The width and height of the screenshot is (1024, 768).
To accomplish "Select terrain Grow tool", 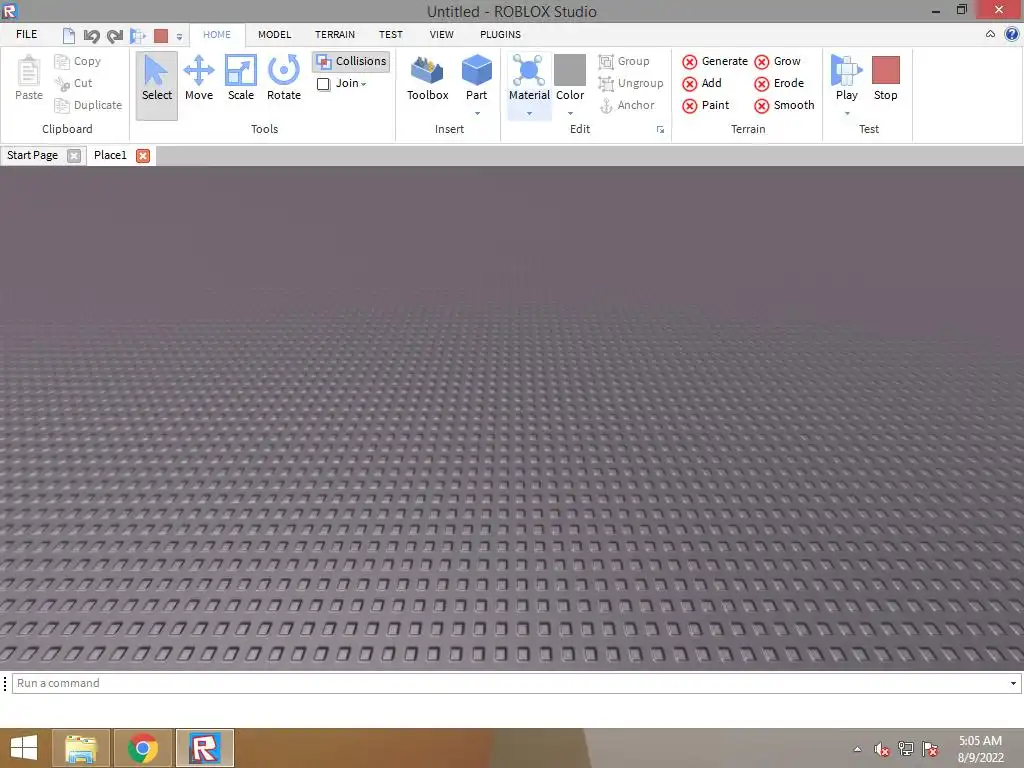I will 777,61.
